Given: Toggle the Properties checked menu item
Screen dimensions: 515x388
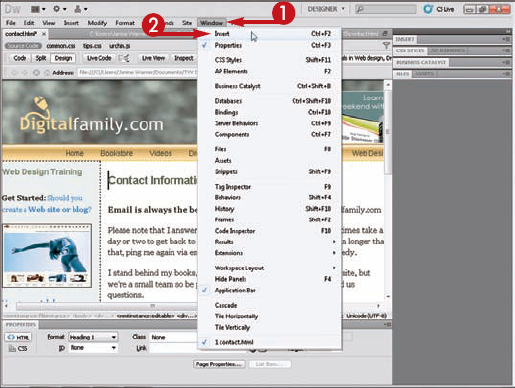Looking at the screenshot, I should pos(269,45).
